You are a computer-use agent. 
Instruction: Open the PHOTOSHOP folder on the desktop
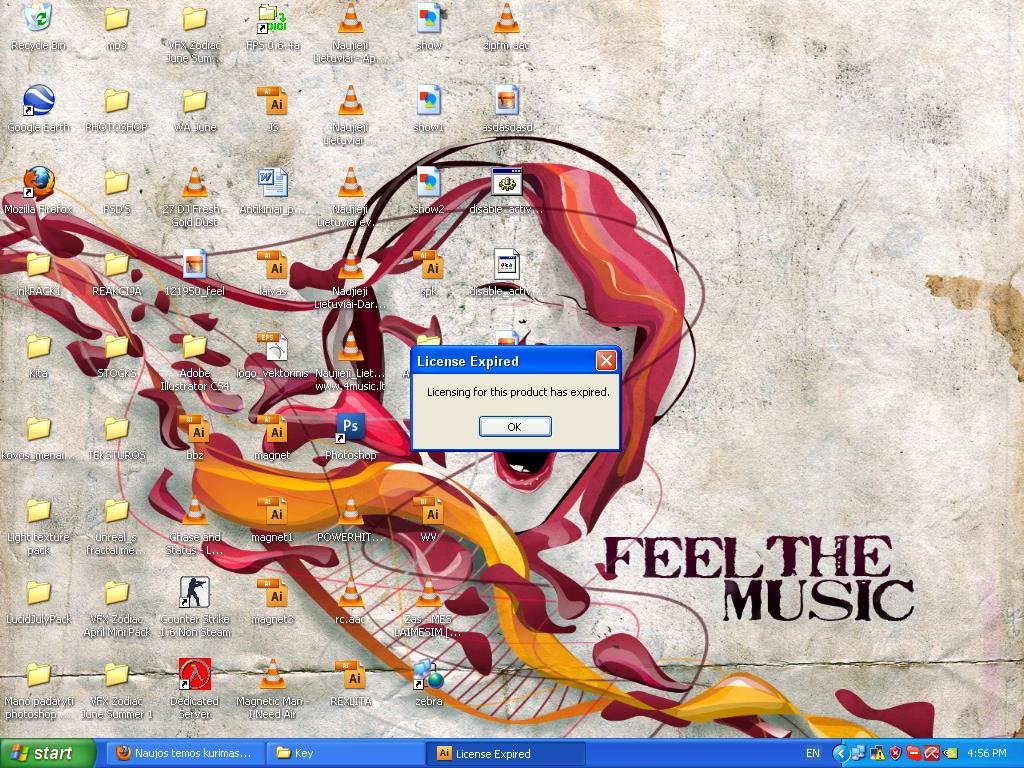tap(116, 101)
